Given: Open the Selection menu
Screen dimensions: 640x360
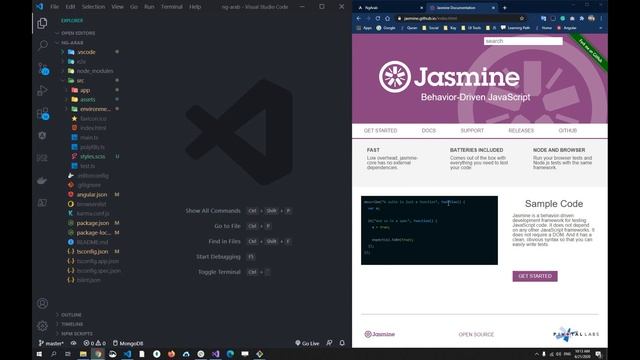Looking at the screenshot, I should [93, 7].
